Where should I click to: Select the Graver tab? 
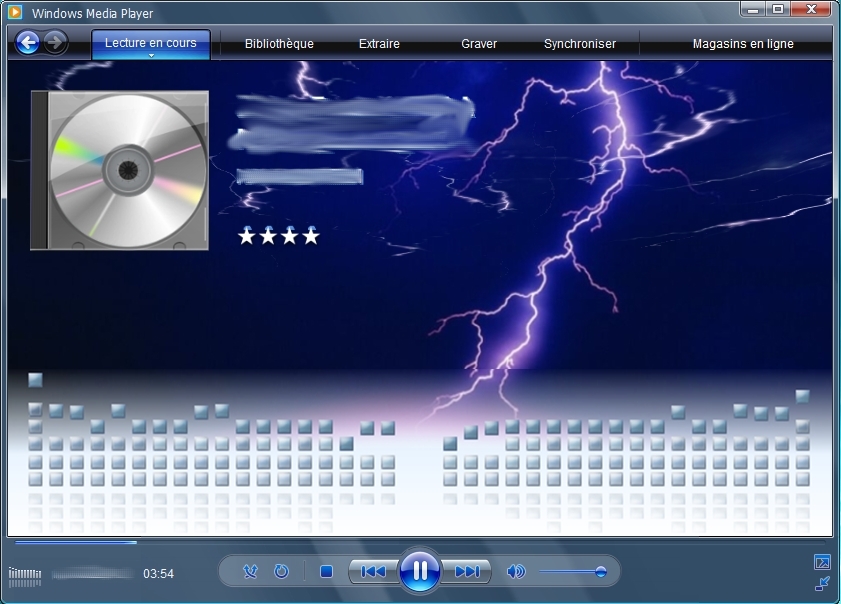(479, 44)
